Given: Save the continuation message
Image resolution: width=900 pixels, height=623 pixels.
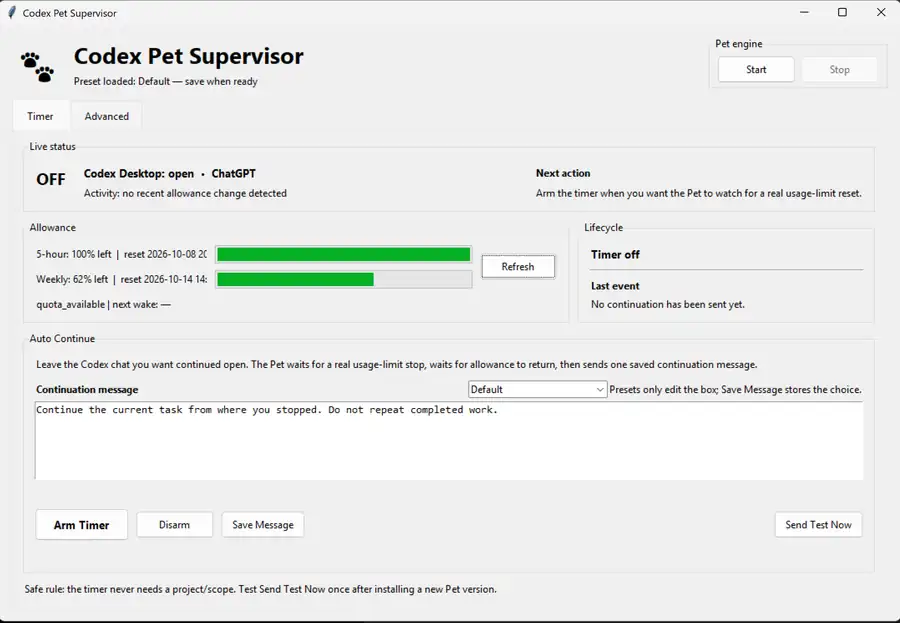Looking at the screenshot, I should (x=263, y=525).
